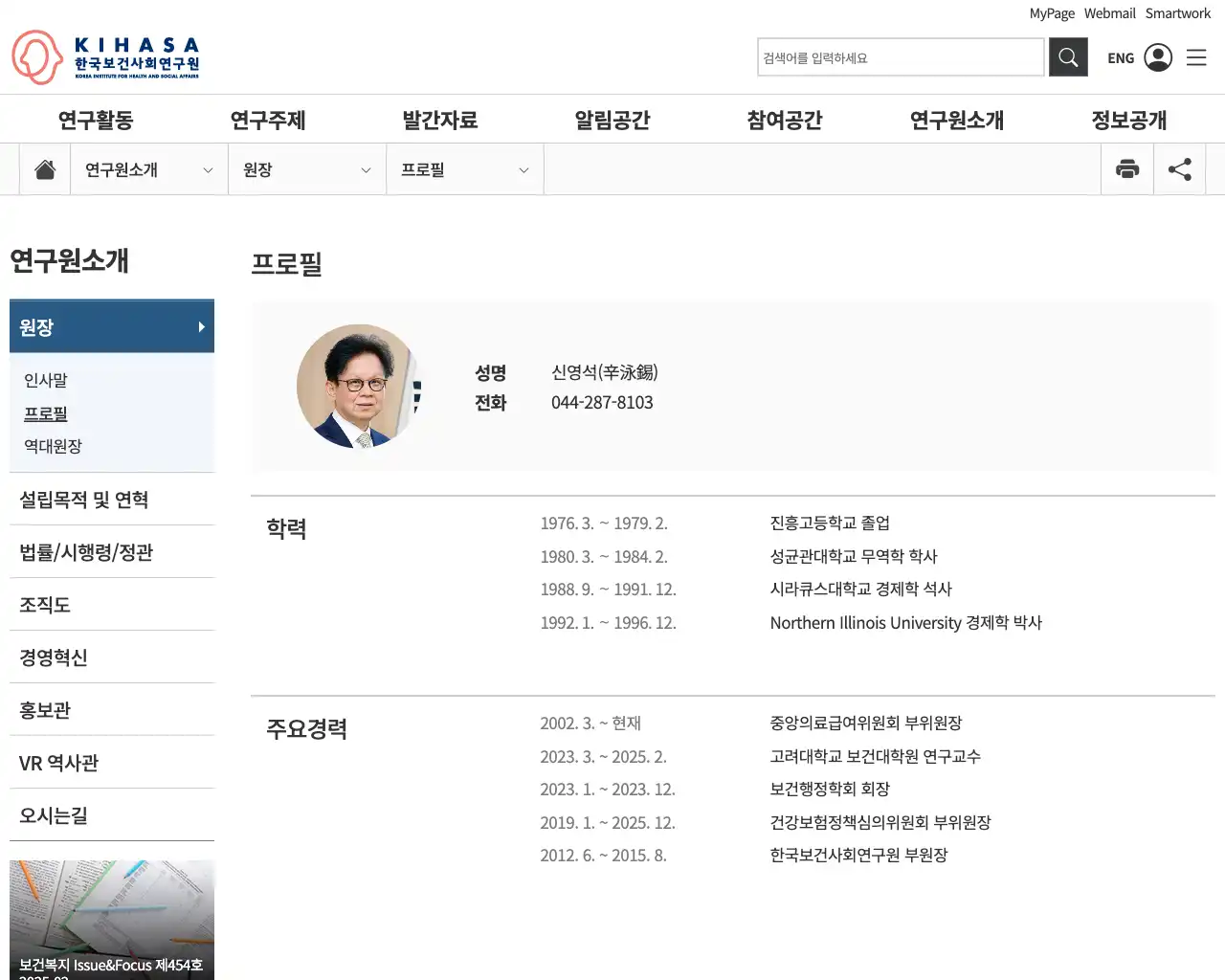The width and height of the screenshot is (1225, 980).
Task: Open the user account icon
Action: coord(1158,57)
